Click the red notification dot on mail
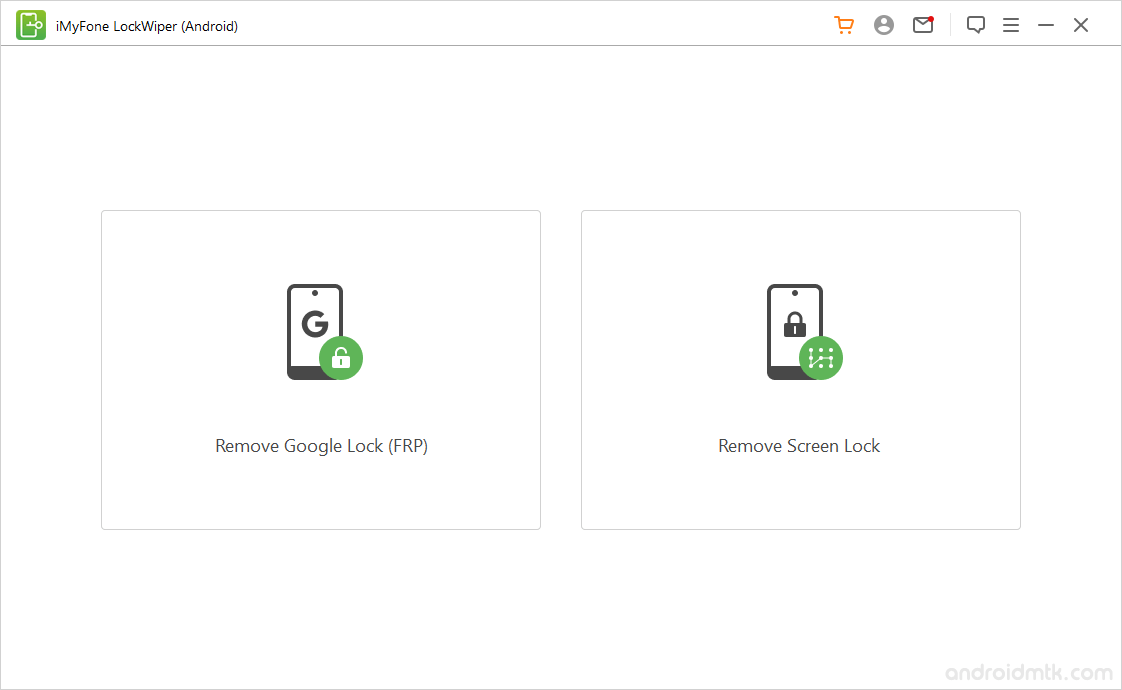The height and width of the screenshot is (690, 1122). (931, 19)
